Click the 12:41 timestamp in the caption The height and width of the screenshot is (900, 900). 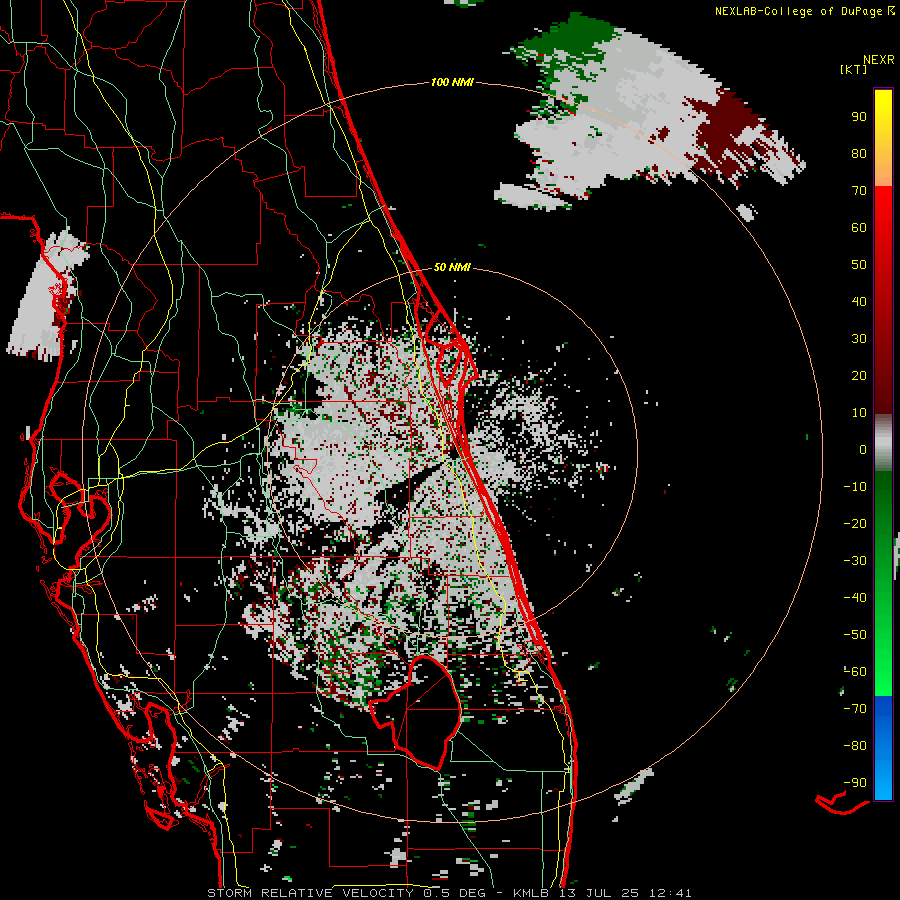pos(670,893)
